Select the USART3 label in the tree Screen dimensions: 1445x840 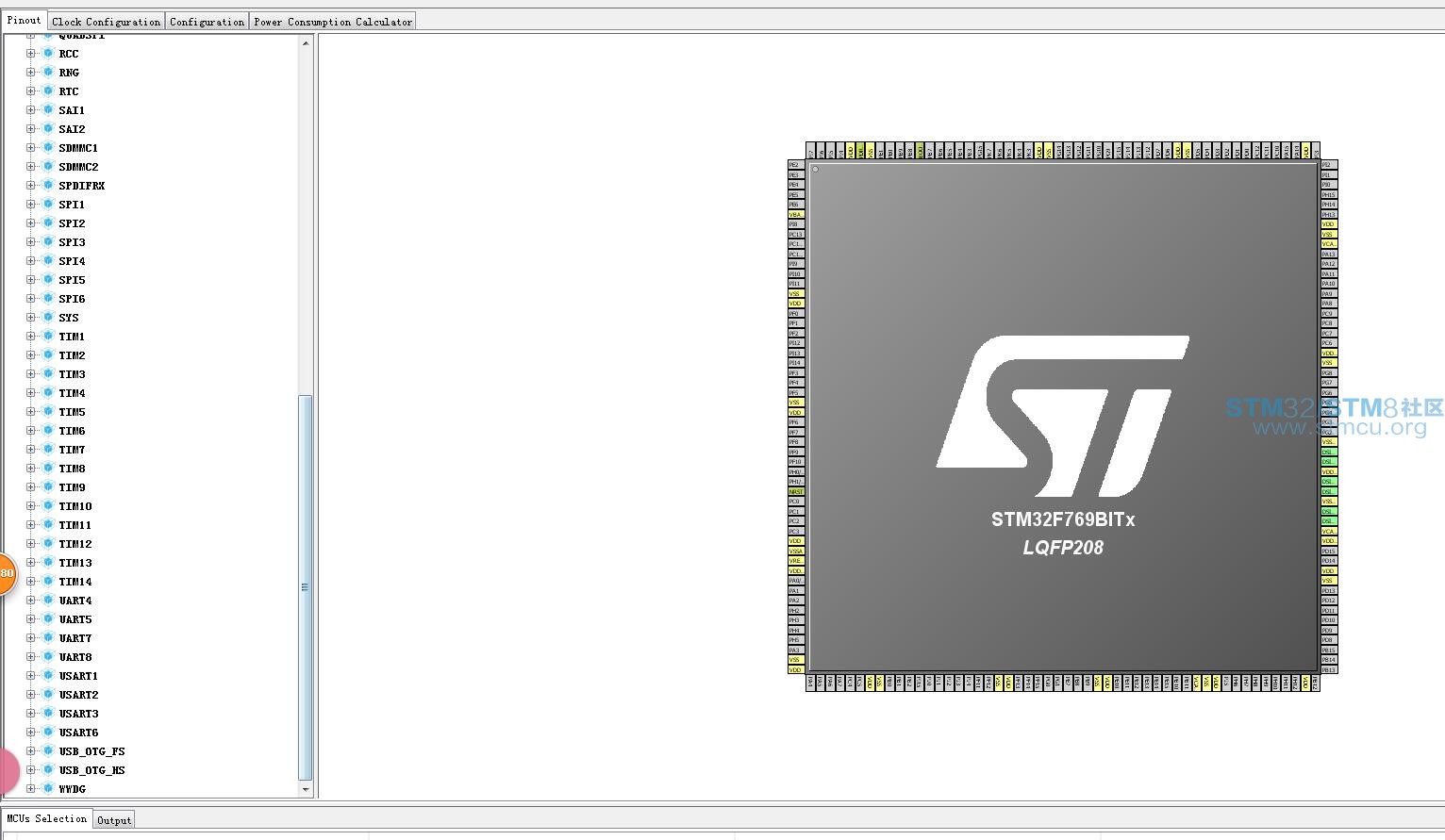[x=78, y=714]
